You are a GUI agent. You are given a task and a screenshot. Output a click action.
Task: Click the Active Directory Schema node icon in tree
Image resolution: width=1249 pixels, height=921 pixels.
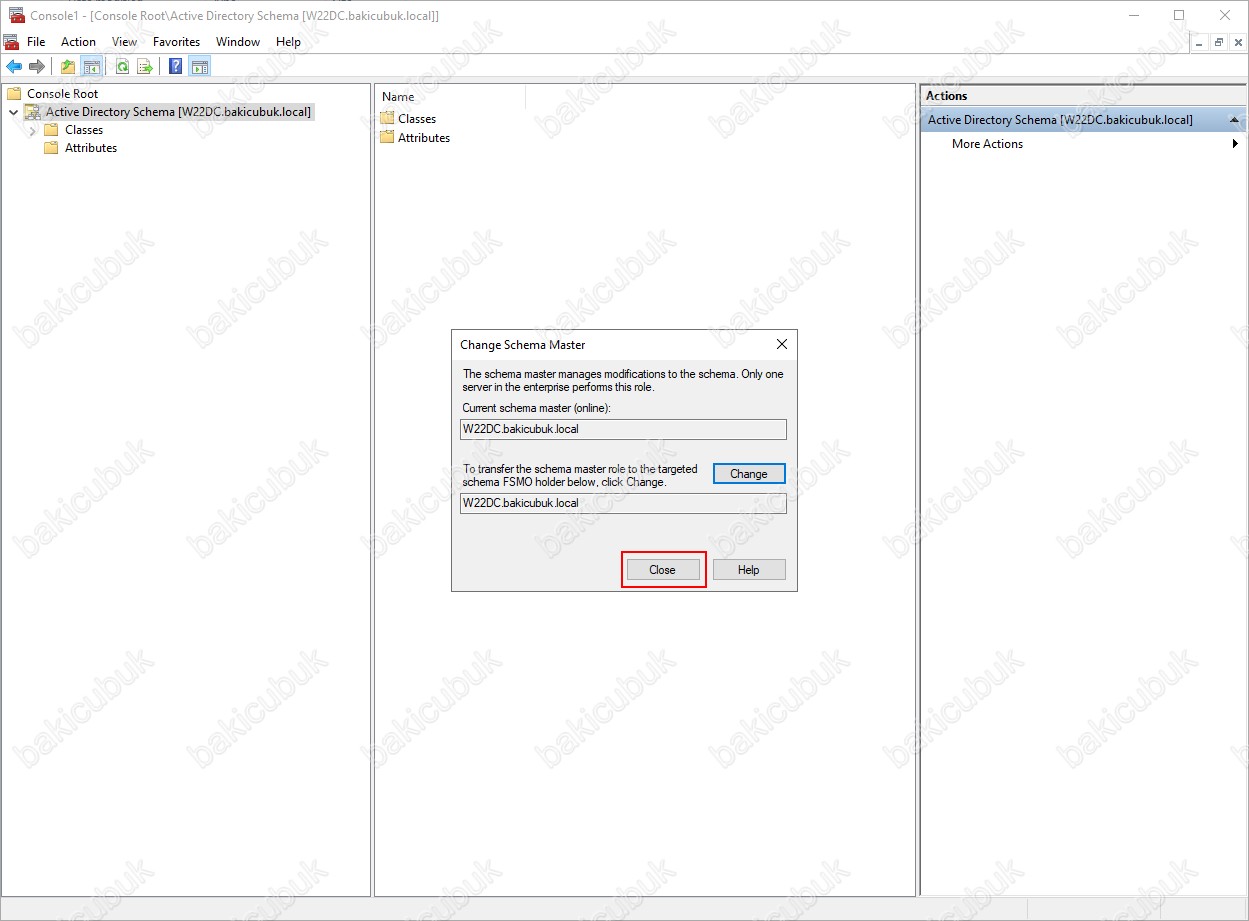coord(33,112)
